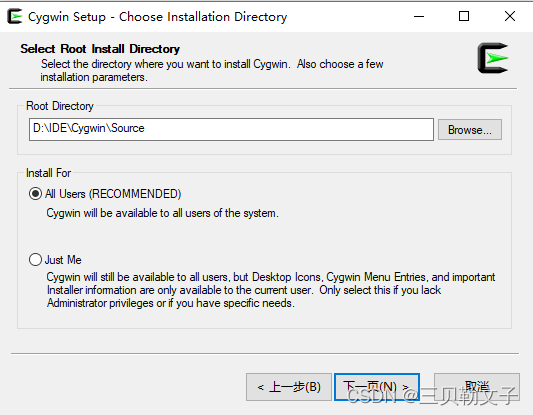Select the Just Me radio option
The width and height of the screenshot is (533, 415).
pyautogui.click(x=35, y=260)
